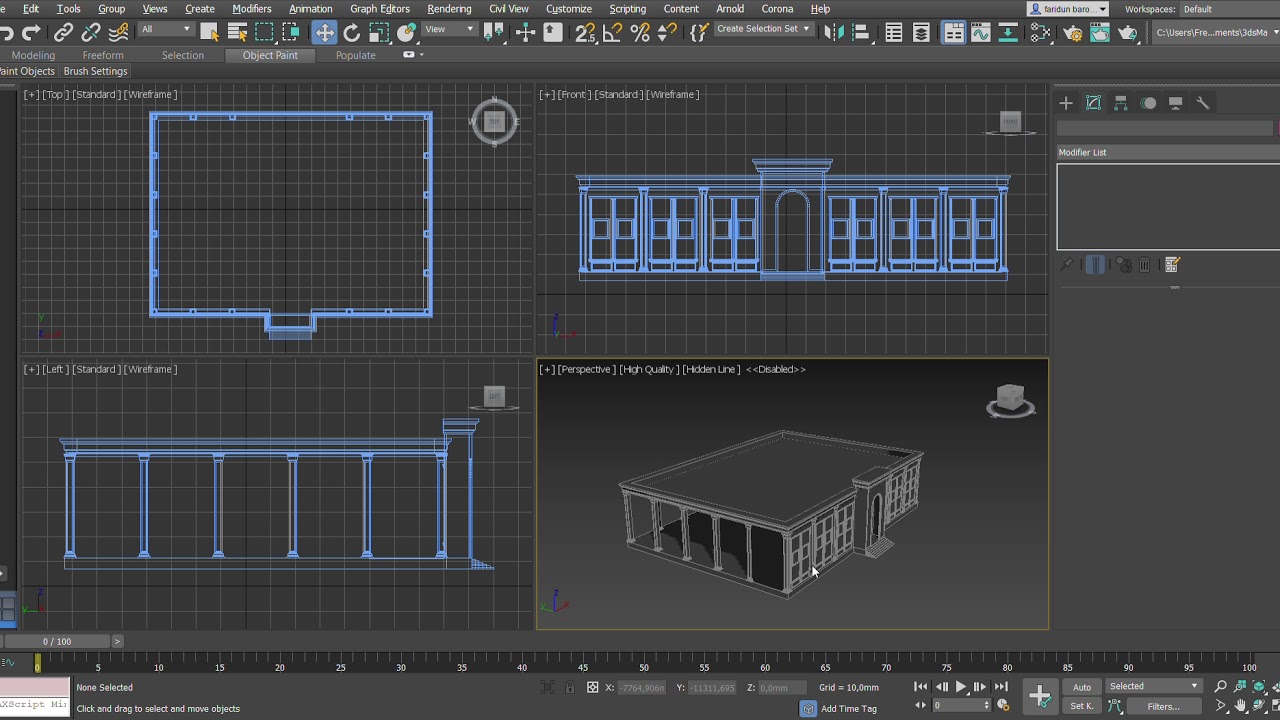
Task: Open the Curve Editor from toolbar
Action: pyautogui.click(x=981, y=33)
